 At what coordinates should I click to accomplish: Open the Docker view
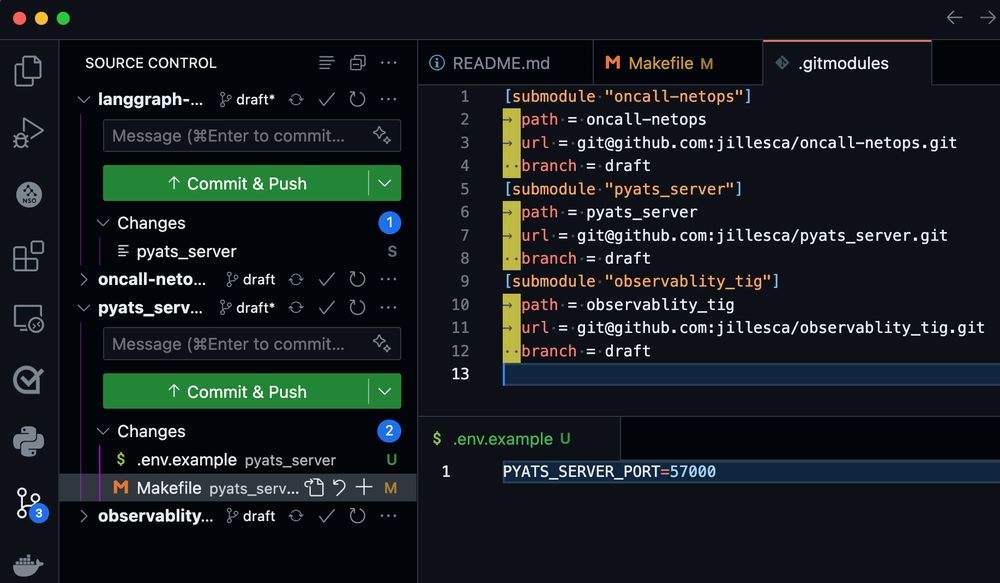coord(28,565)
